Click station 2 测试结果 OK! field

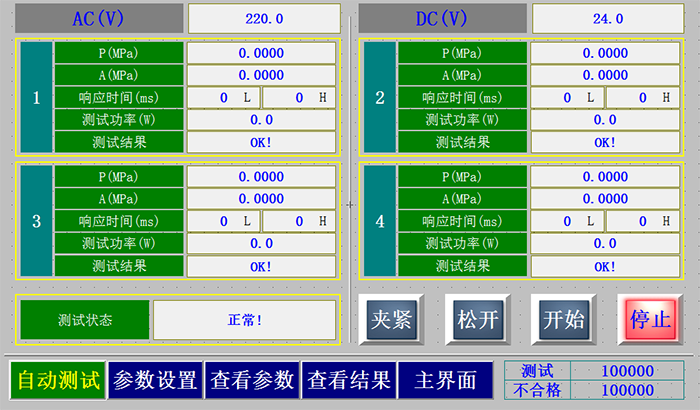click(605, 142)
